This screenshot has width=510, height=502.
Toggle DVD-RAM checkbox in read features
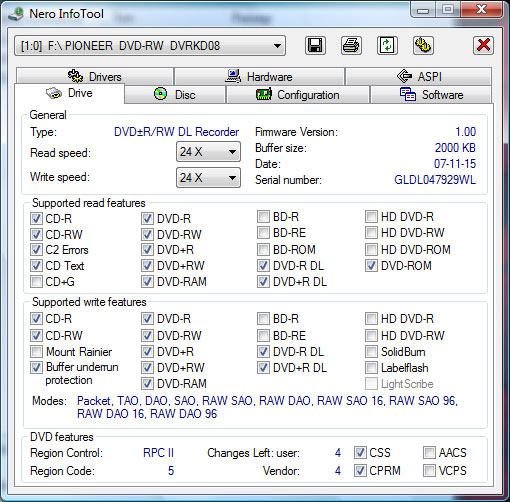coord(147,282)
